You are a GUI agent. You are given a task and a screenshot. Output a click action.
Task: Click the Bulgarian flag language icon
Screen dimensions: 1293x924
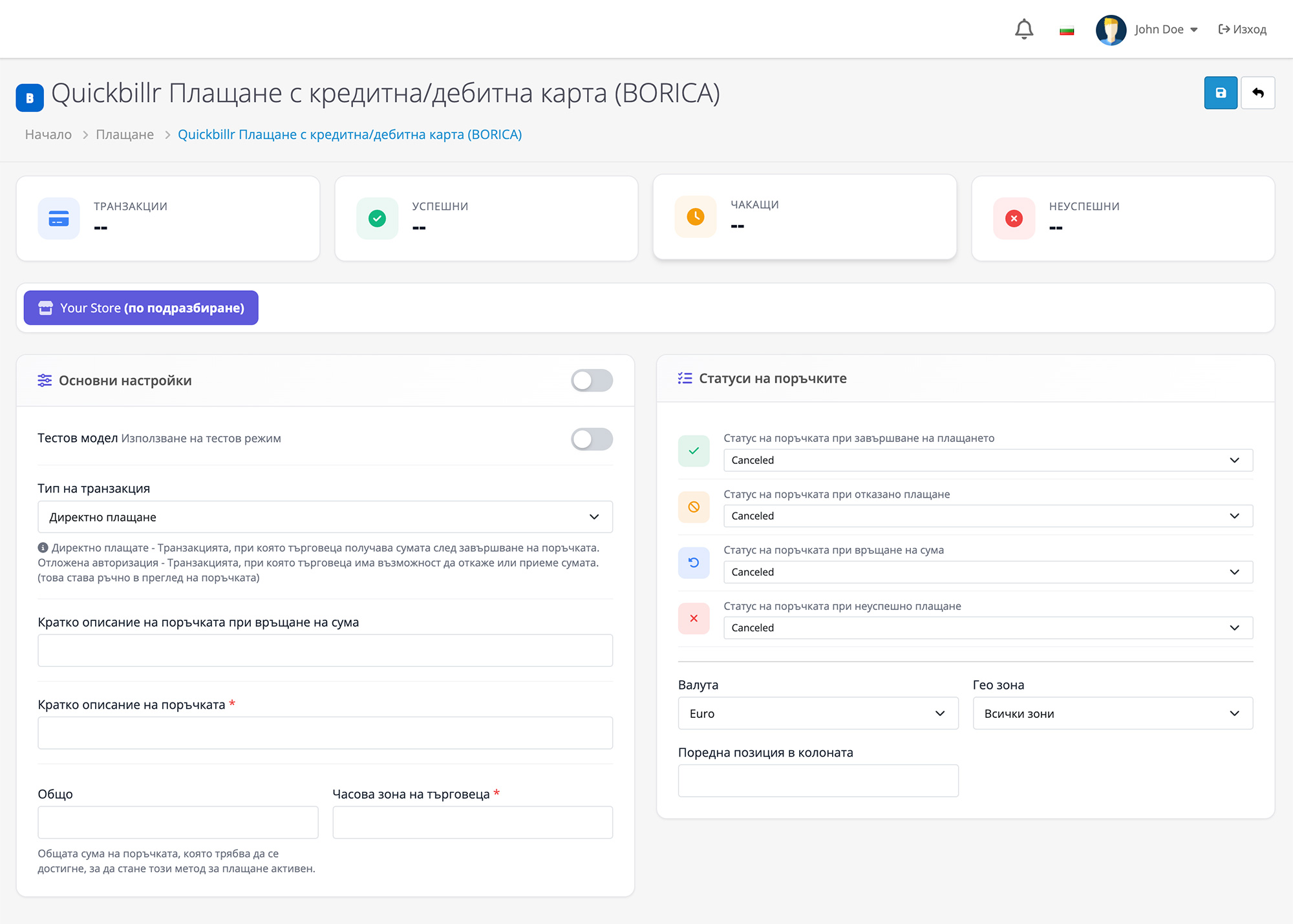pos(1067,30)
